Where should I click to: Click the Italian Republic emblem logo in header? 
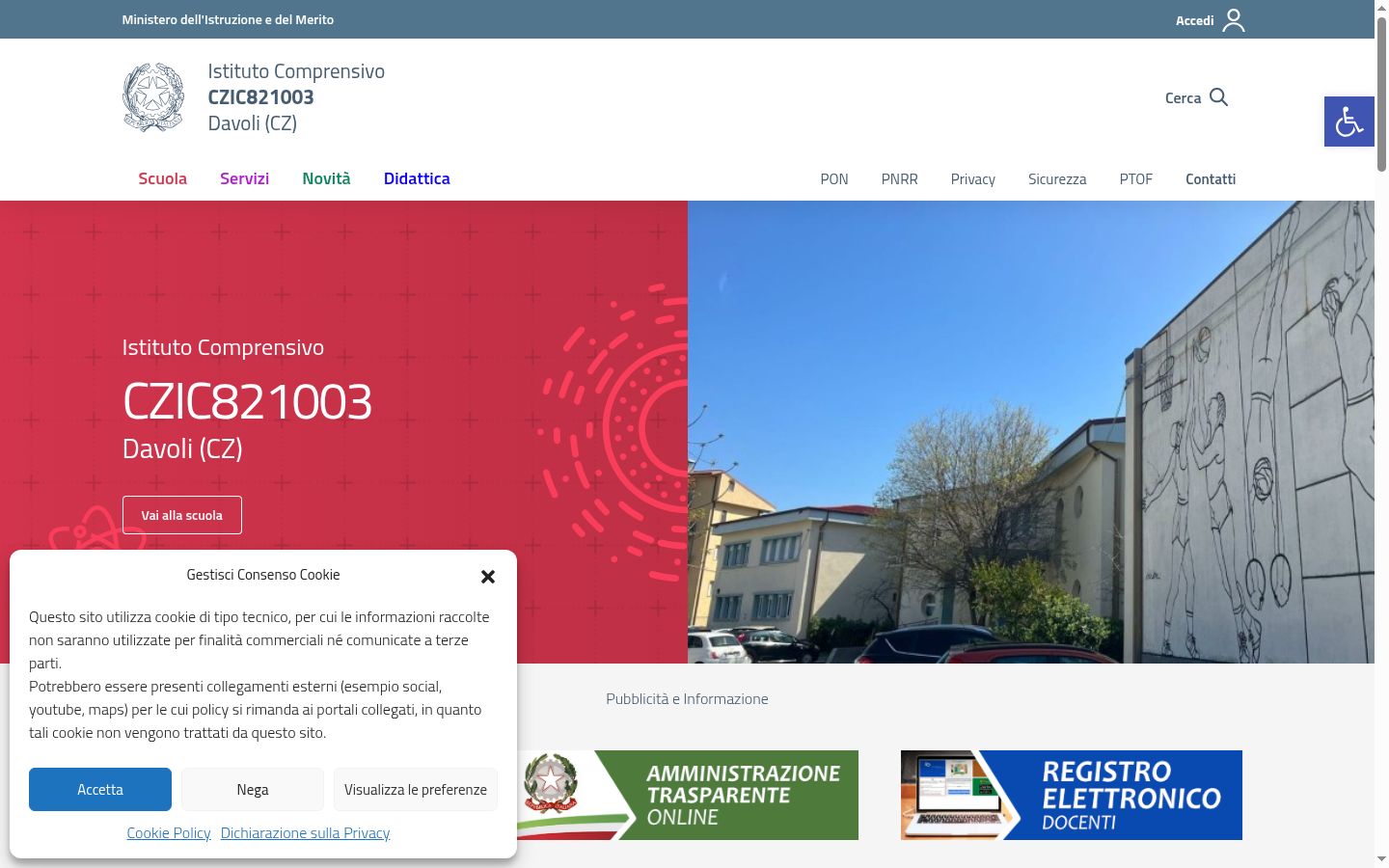tap(153, 97)
